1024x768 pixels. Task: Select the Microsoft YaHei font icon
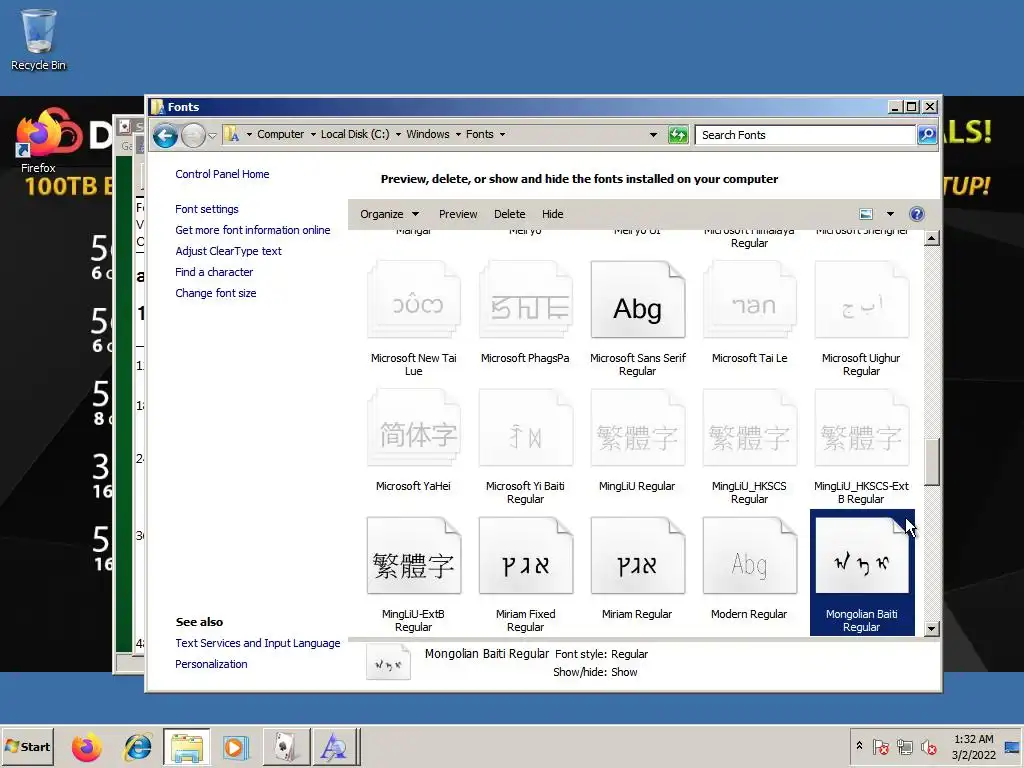coord(413,428)
